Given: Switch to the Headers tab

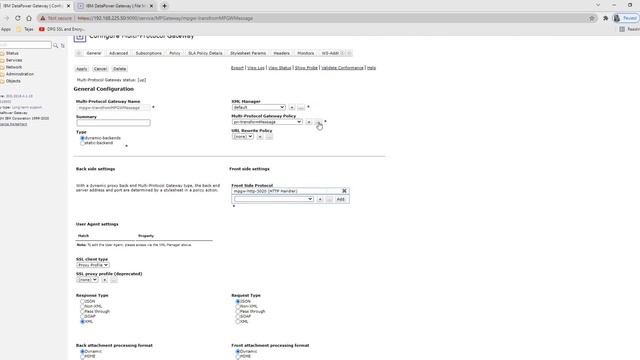Looking at the screenshot, I should [281, 53].
